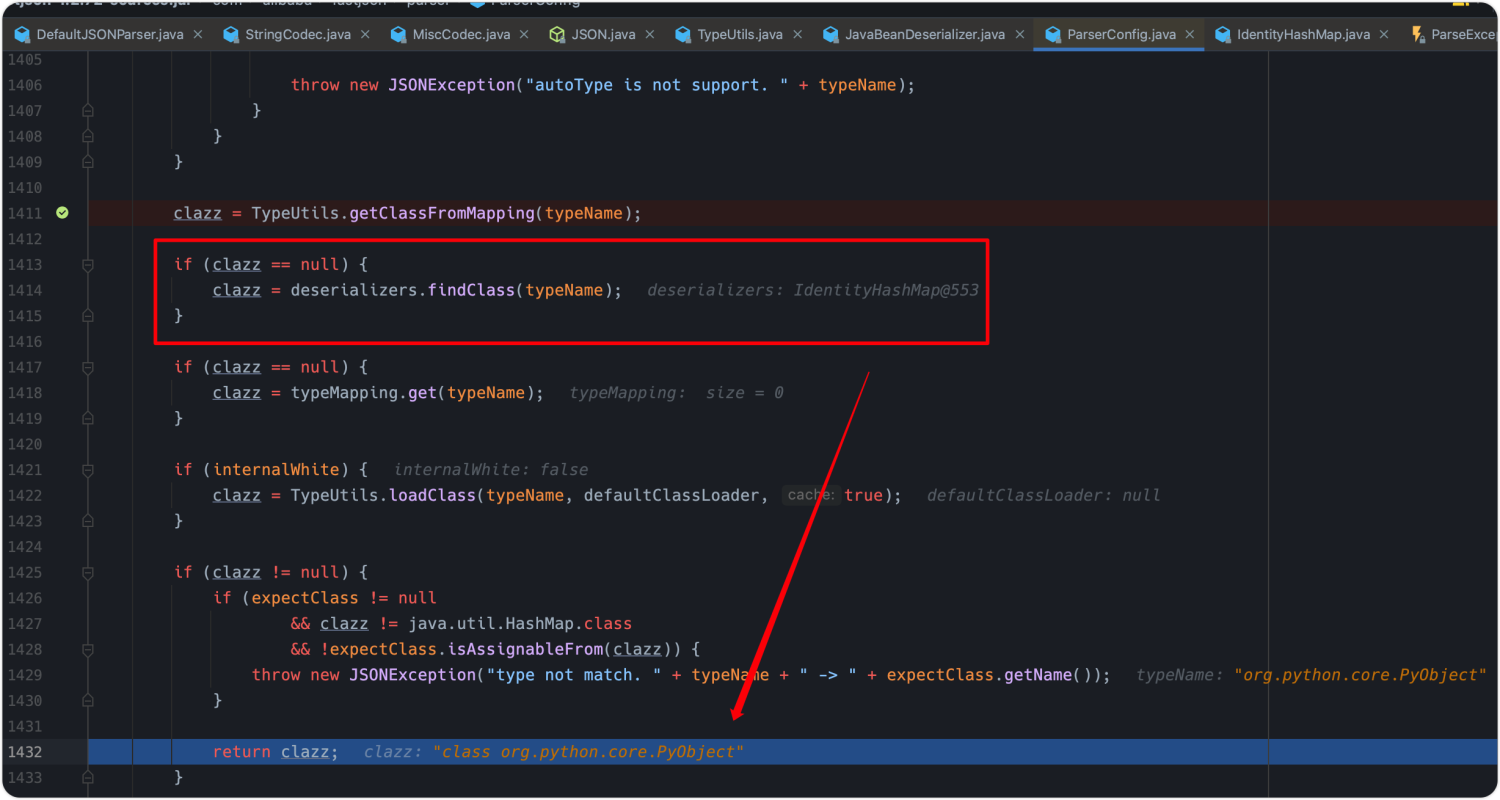Go to the JSON.java tab
Image resolution: width=1500 pixels, height=800 pixels.
click(603, 34)
